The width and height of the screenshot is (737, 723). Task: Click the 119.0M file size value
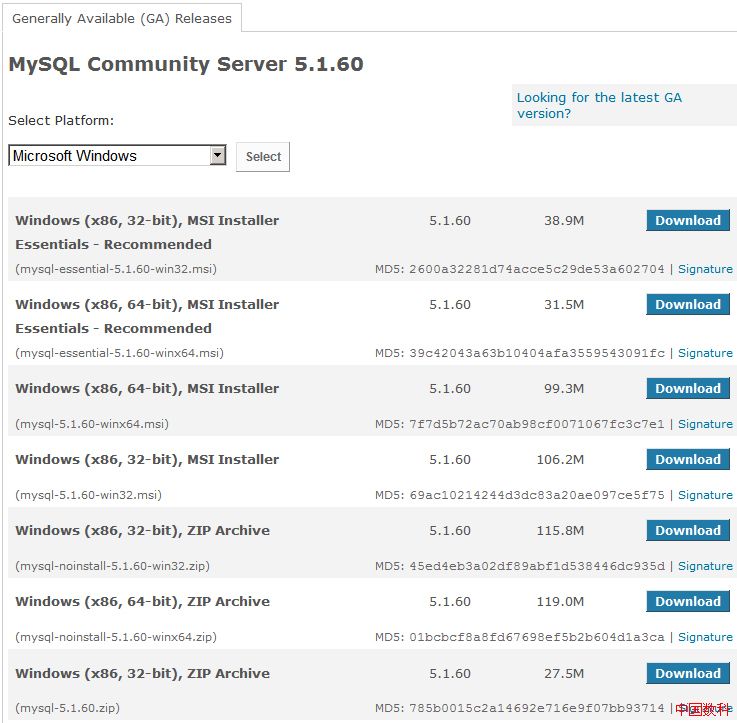(560, 602)
